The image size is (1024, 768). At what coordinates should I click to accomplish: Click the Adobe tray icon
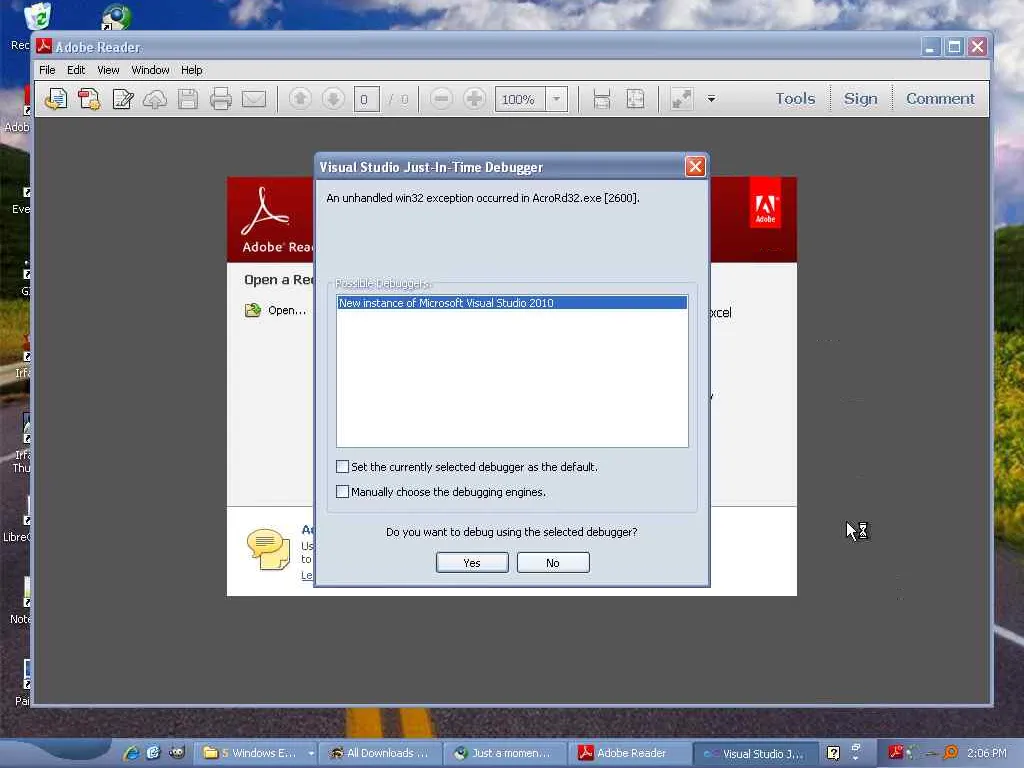[x=895, y=752]
